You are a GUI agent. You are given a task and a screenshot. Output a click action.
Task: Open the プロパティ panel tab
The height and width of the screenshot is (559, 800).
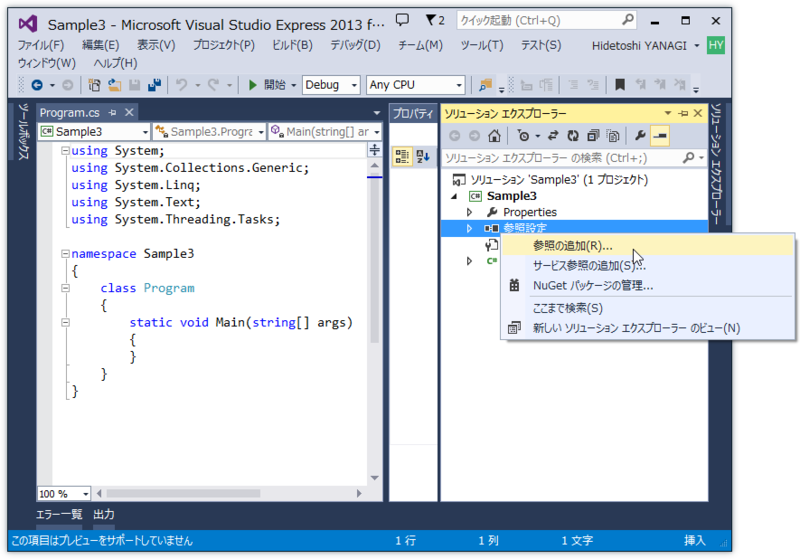pos(412,113)
